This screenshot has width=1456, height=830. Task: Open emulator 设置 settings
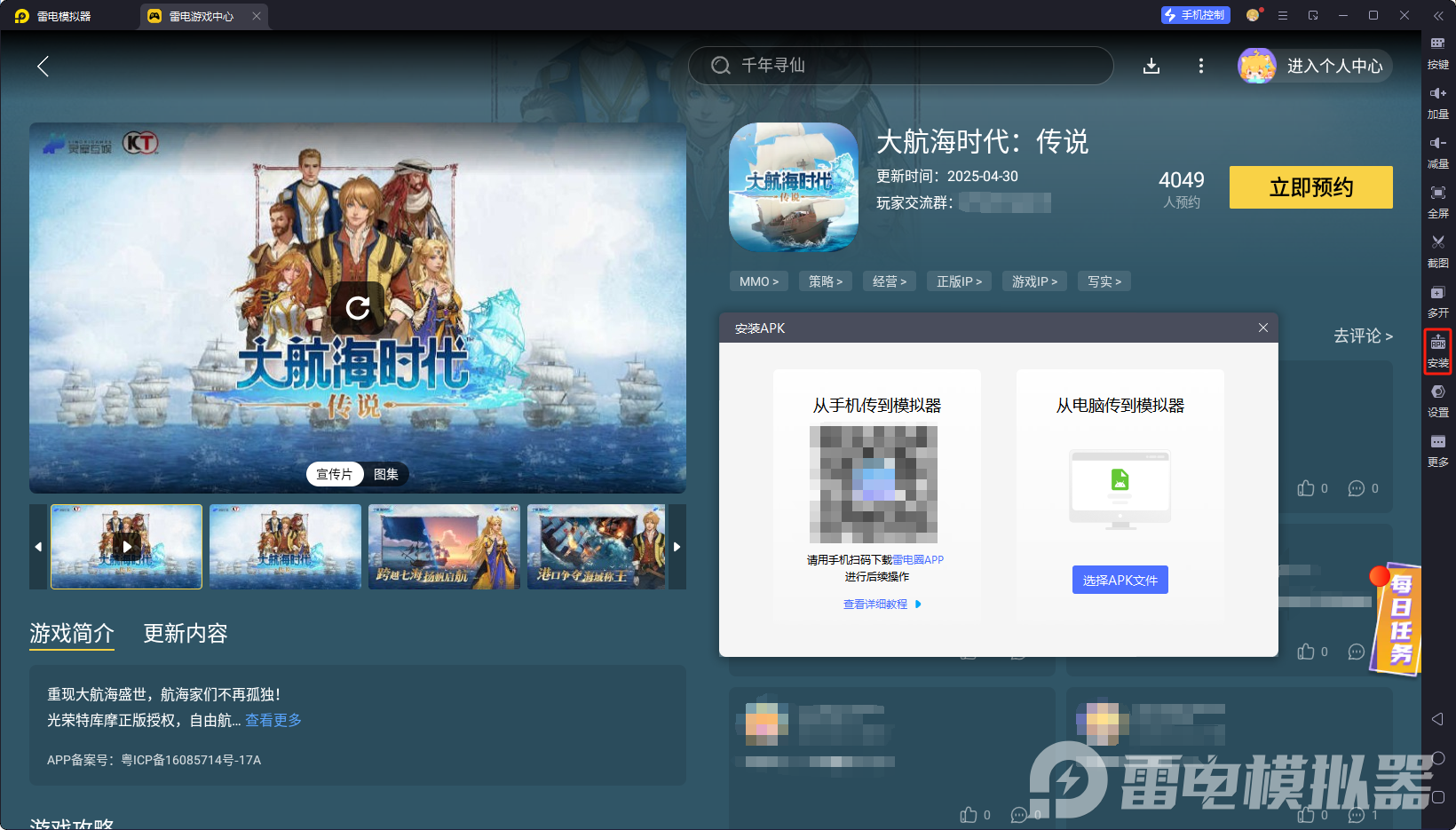point(1438,400)
